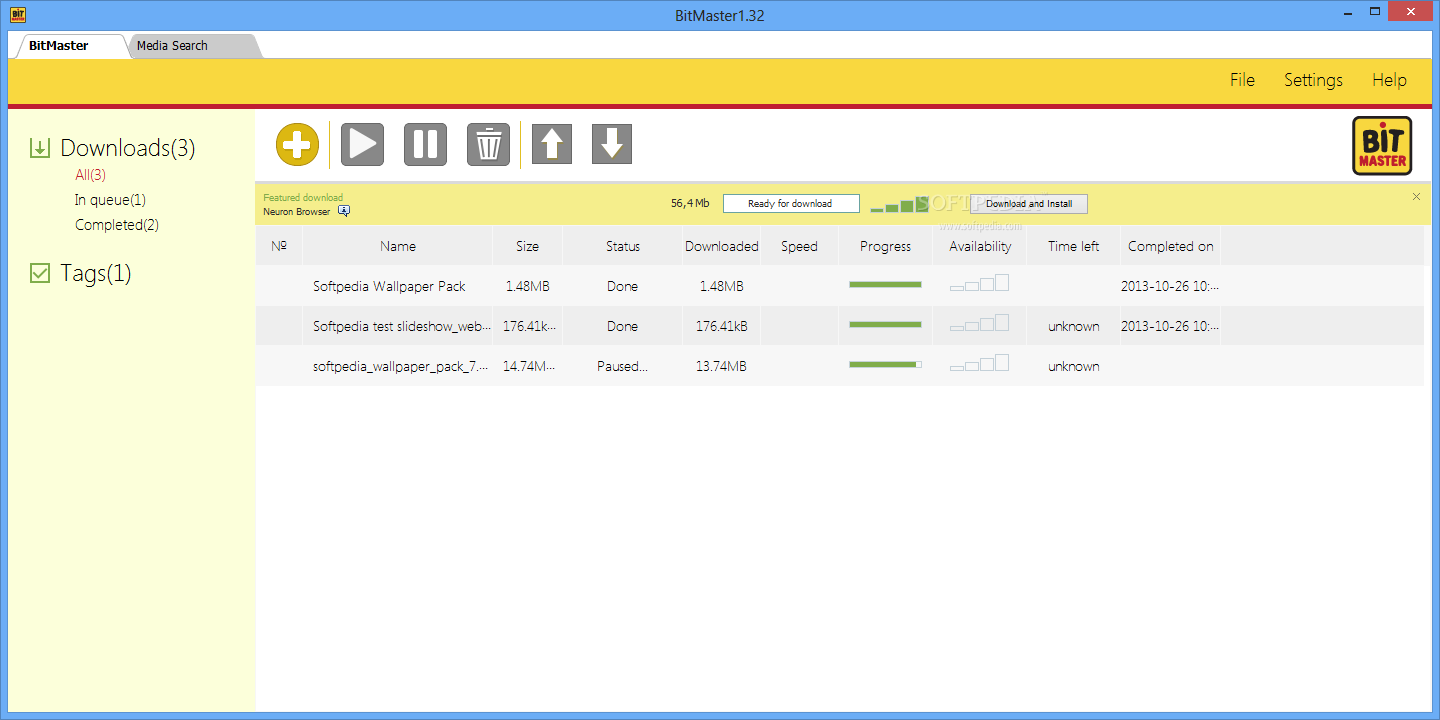
Task: Move download up with up arrow icon
Action: coord(551,144)
